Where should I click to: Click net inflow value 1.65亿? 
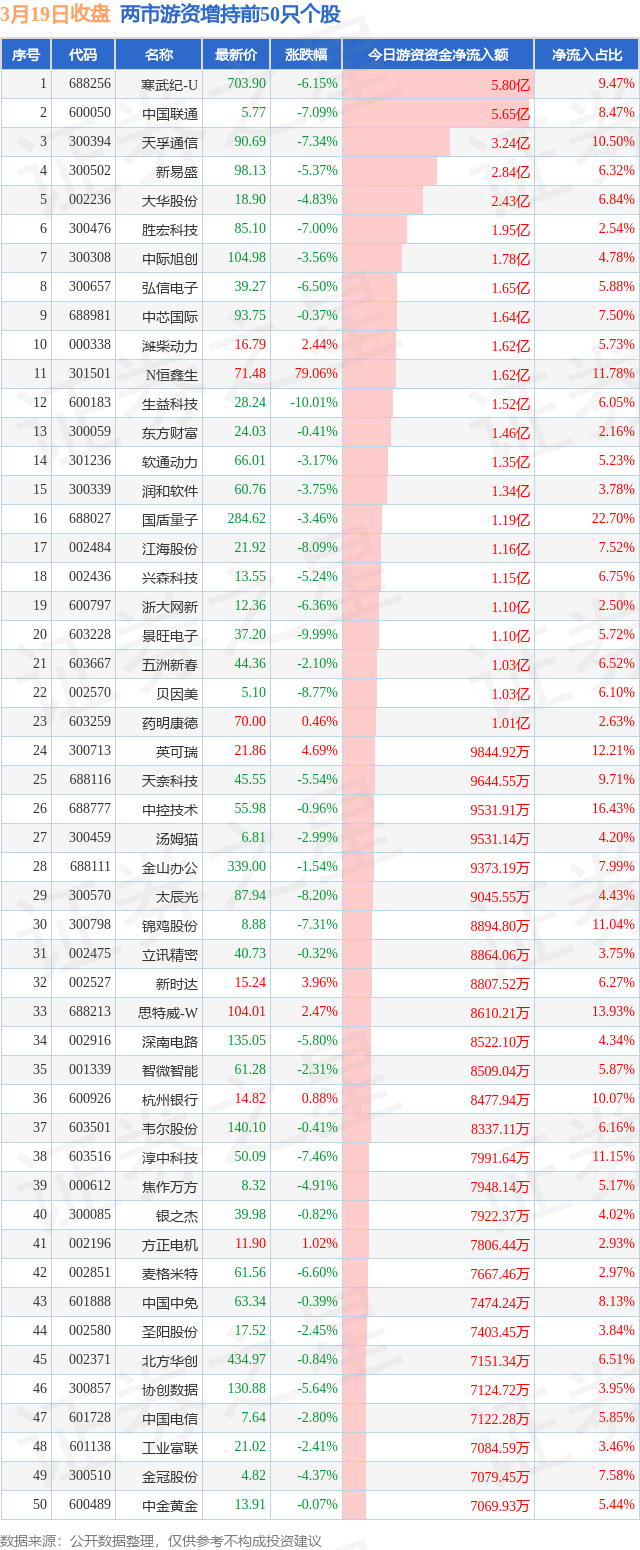pyautogui.click(x=510, y=289)
